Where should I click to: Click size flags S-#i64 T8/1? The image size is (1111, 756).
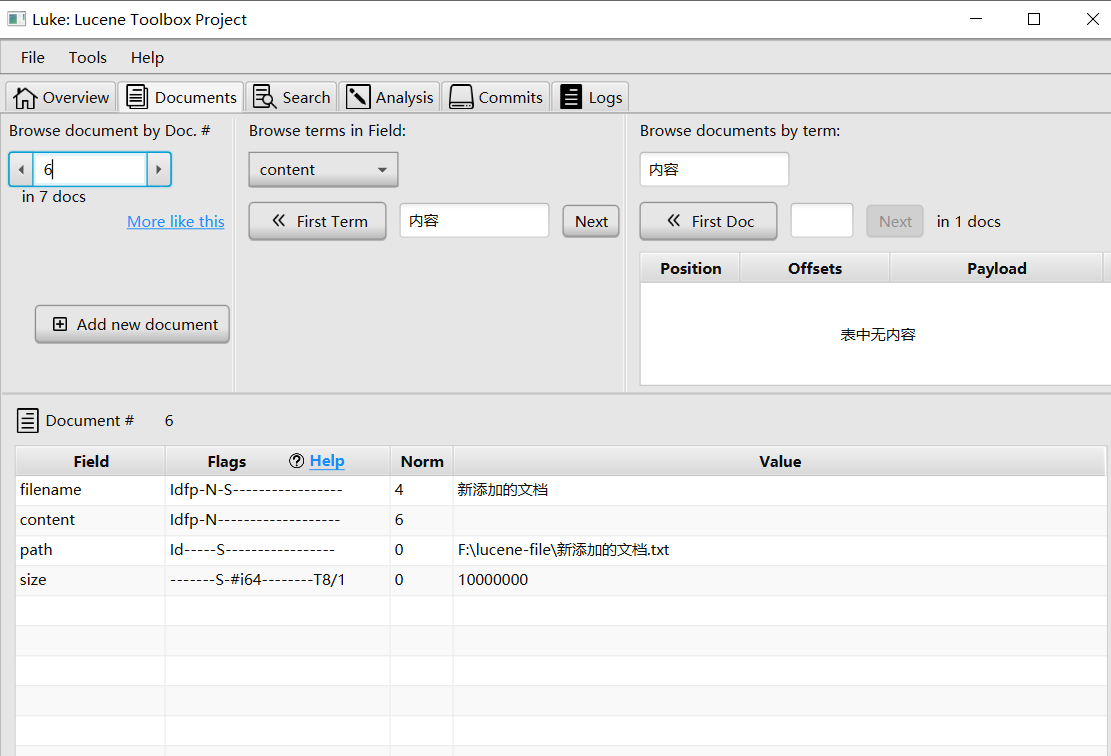click(x=257, y=580)
